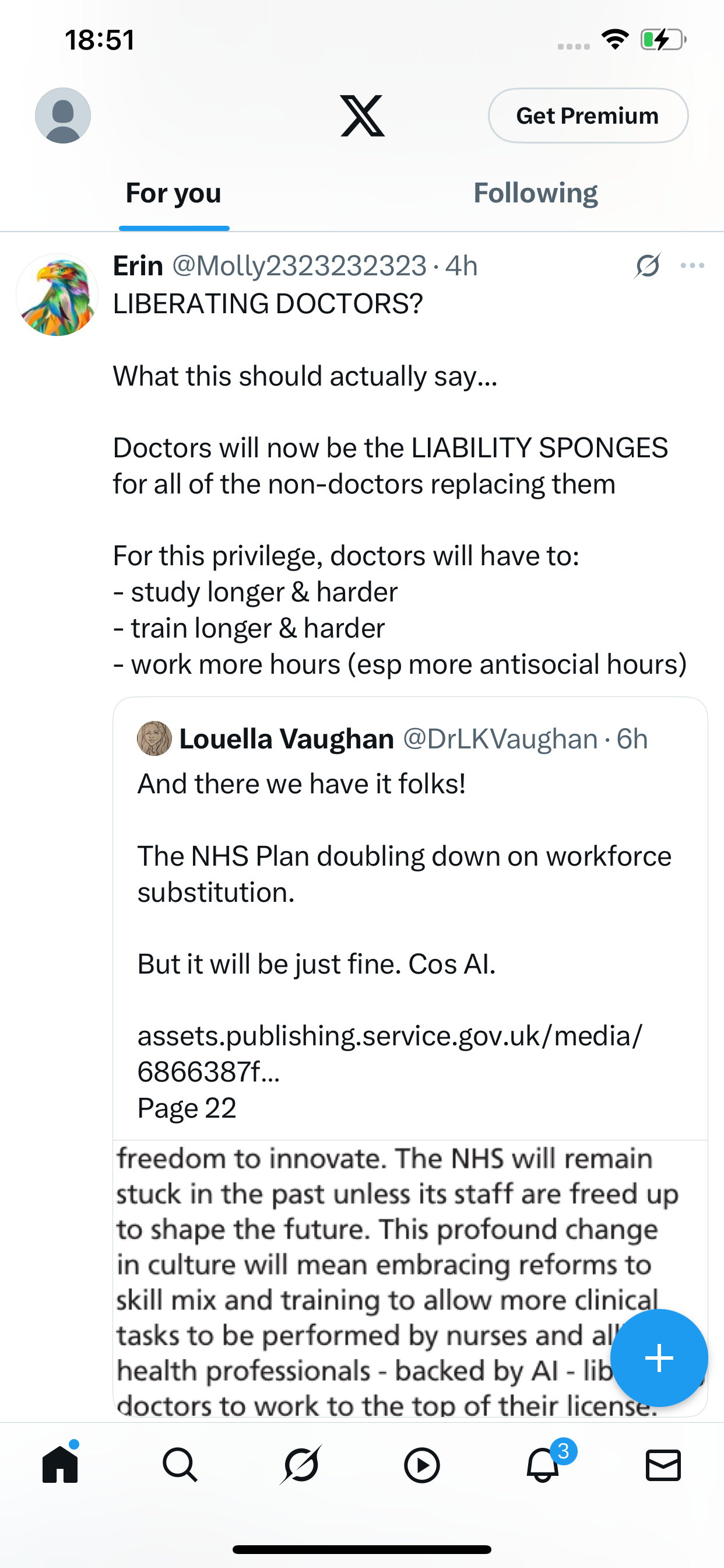
Task: Open Louella Vaughan's profile avatar
Action: pos(154,738)
